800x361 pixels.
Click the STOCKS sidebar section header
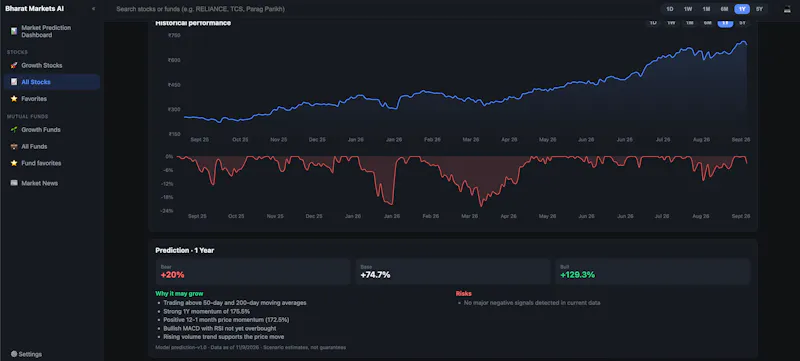pos(17,53)
